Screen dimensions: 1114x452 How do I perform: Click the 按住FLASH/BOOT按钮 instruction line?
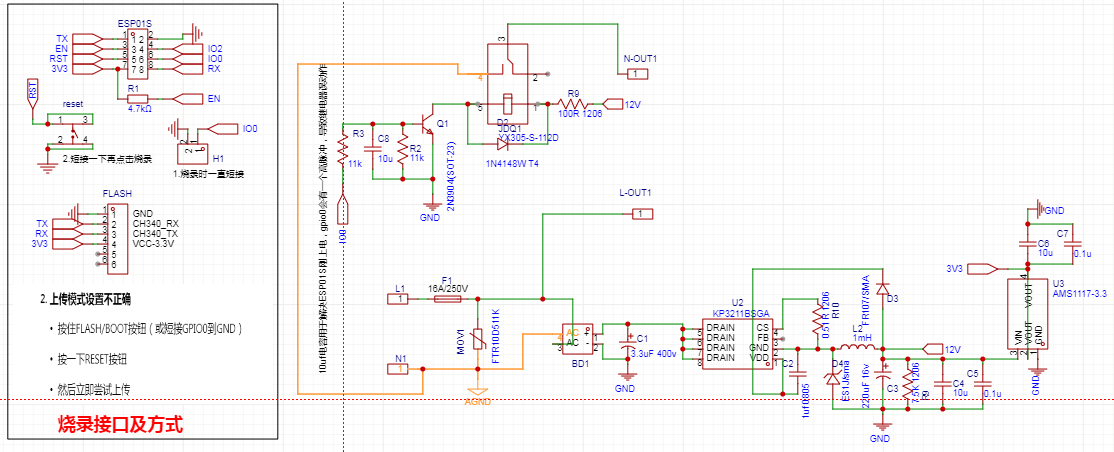[x=151, y=329]
